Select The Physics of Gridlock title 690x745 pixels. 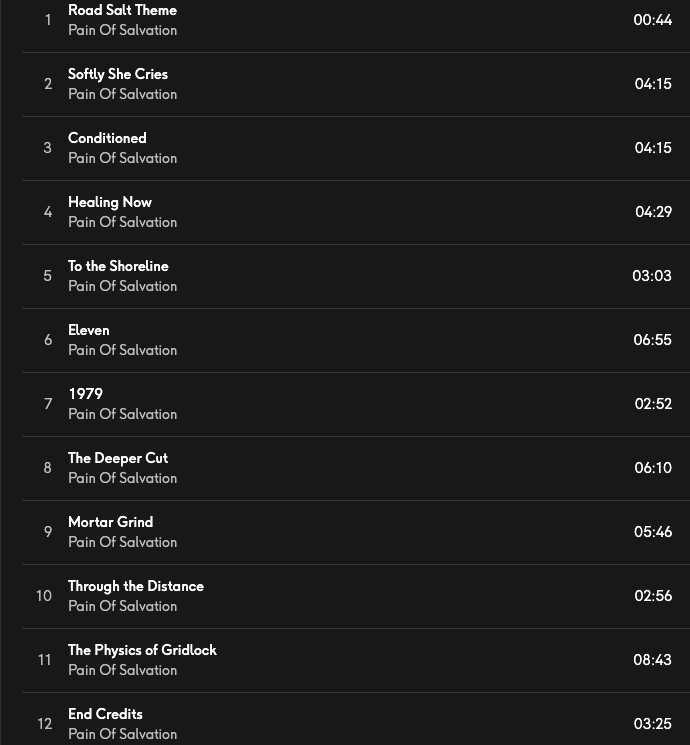pyautogui.click(x=142, y=650)
